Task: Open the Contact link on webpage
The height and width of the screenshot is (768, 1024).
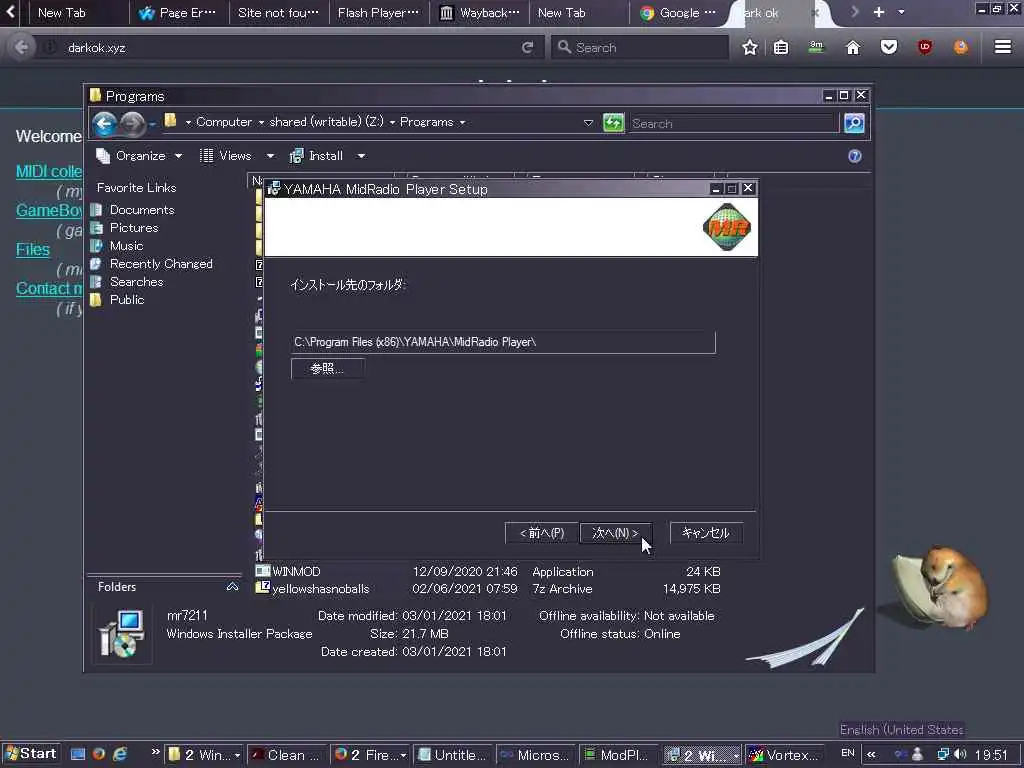Action: pyautogui.click(x=49, y=288)
